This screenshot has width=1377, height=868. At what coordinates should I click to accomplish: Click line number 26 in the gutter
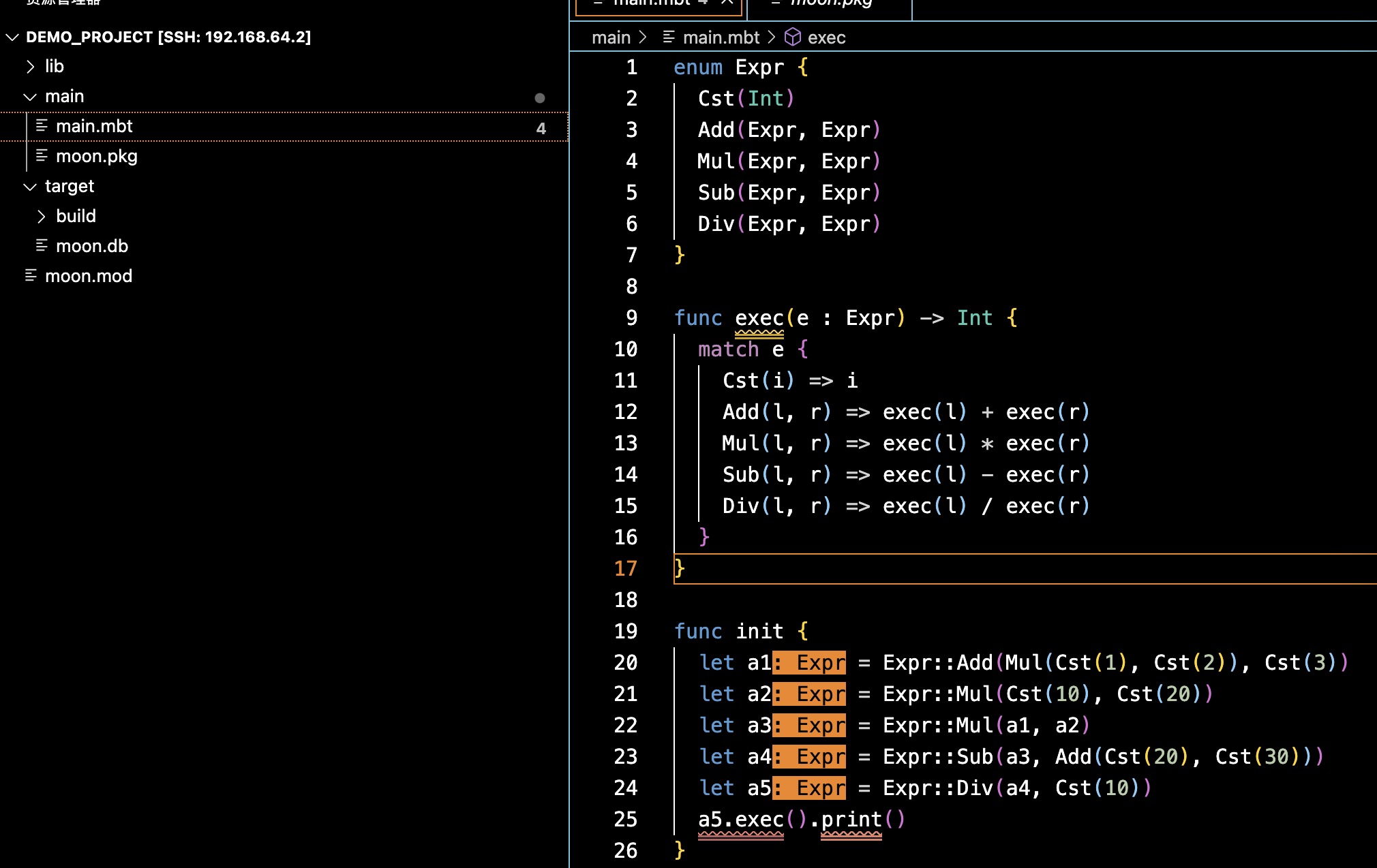point(626,850)
